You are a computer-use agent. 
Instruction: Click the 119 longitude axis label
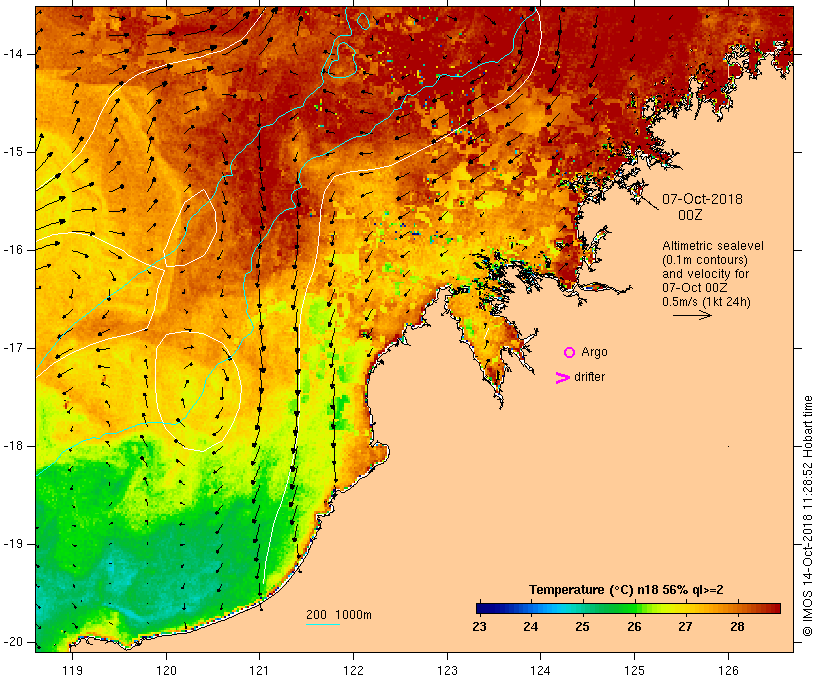point(72,671)
